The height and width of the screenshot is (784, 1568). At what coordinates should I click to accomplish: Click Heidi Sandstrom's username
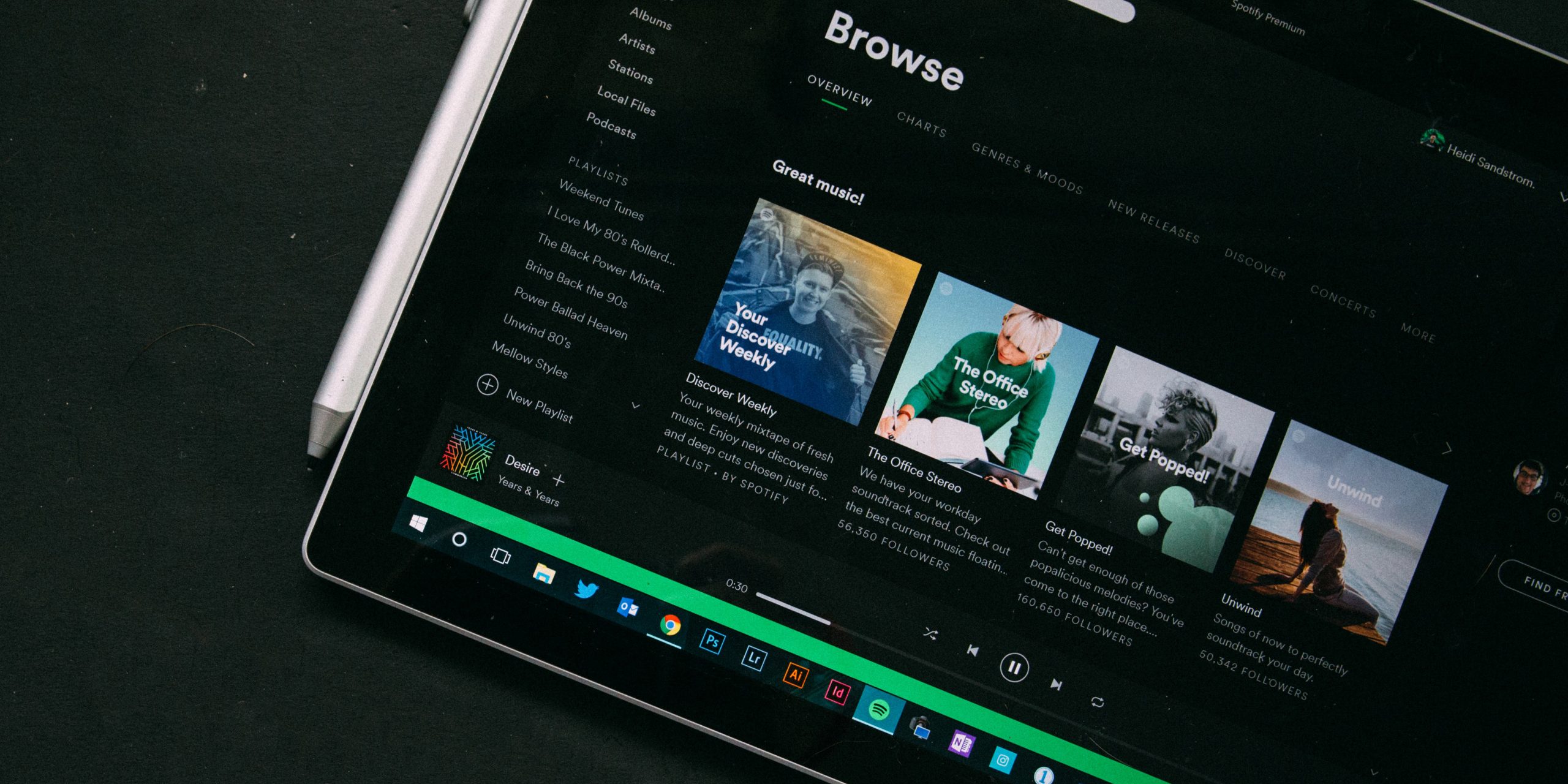click(1491, 165)
